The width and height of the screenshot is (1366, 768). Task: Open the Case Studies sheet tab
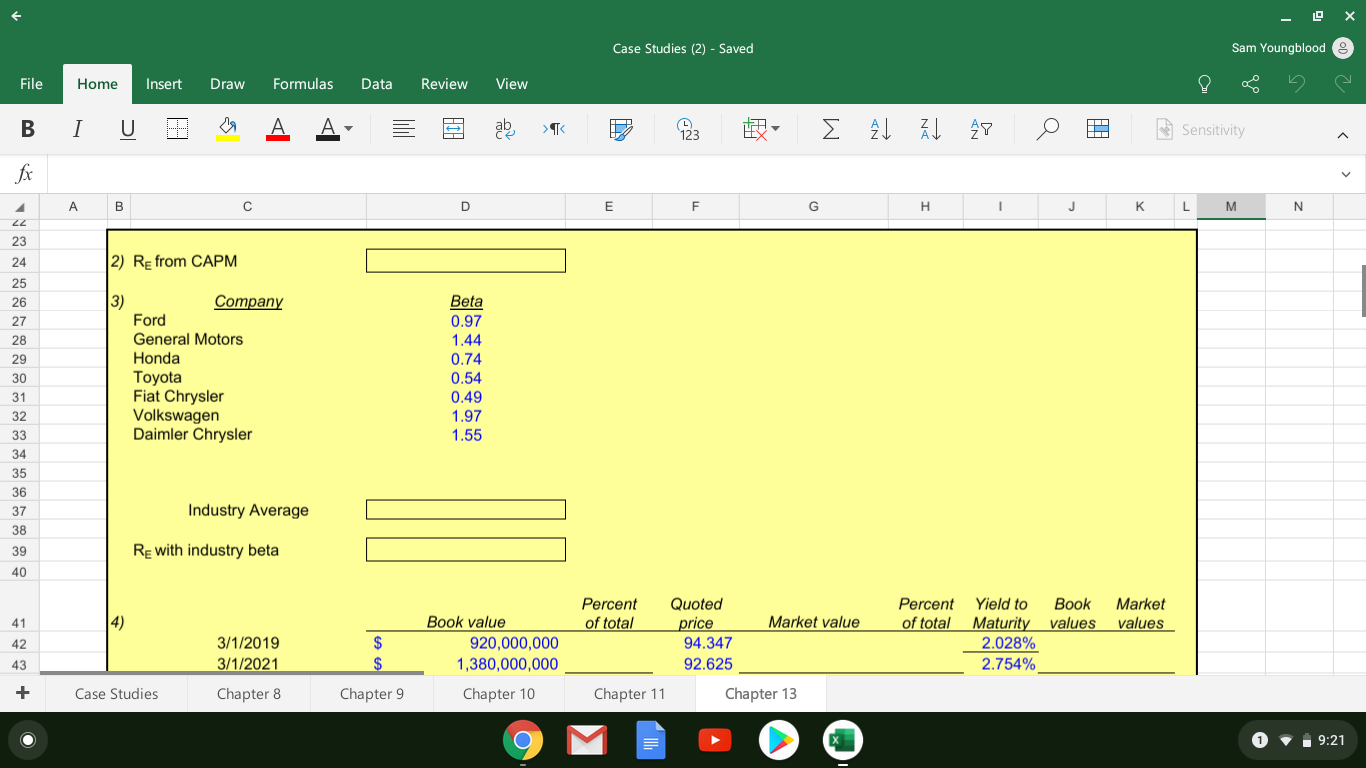pyautogui.click(x=116, y=694)
